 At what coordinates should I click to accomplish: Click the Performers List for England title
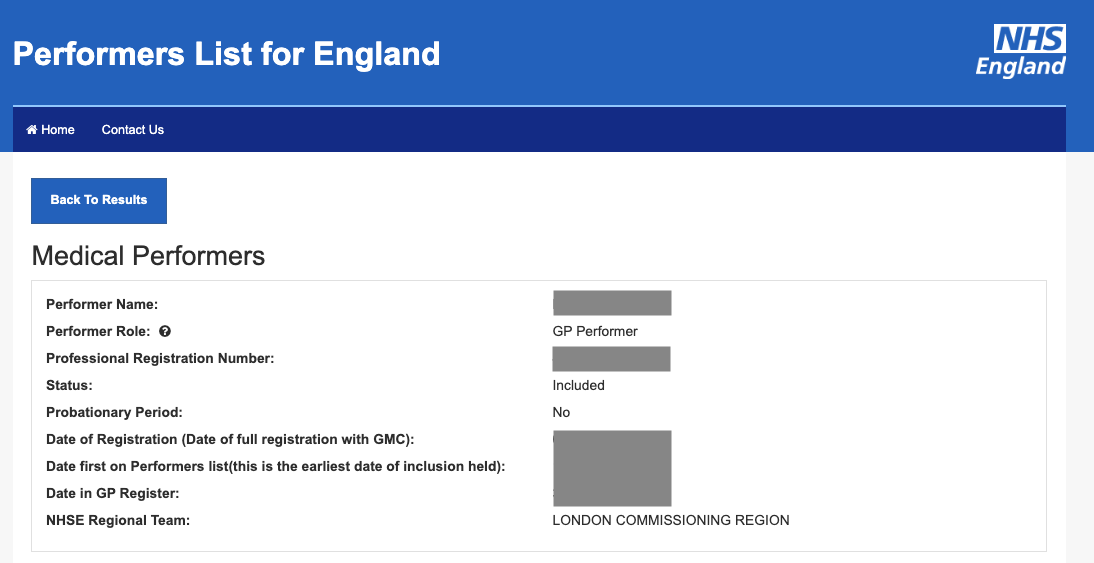click(x=227, y=54)
